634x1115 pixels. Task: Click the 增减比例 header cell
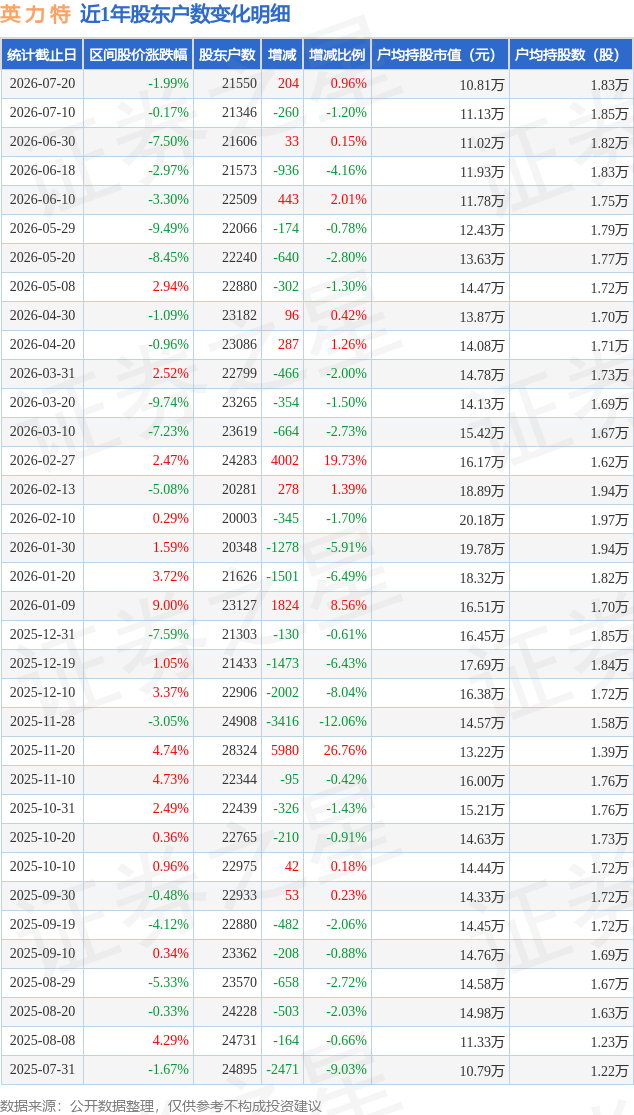[x=337, y=55]
